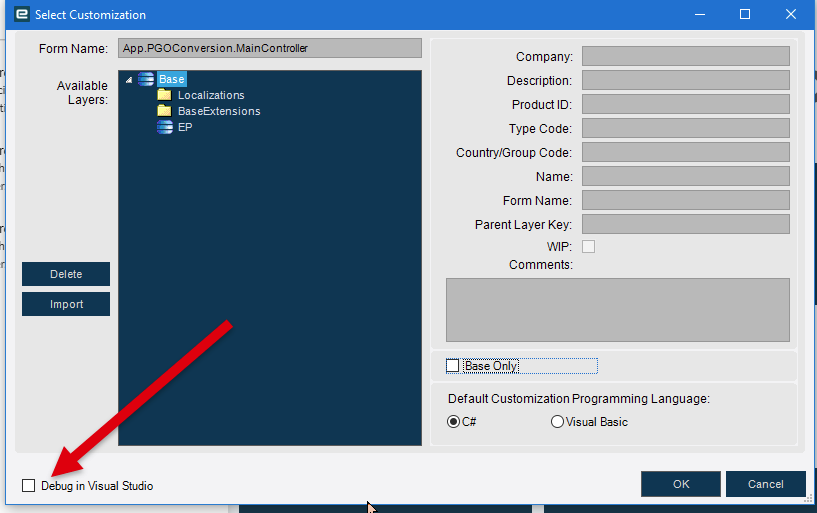817x513 pixels.
Task: Click the Name field
Action: [686, 176]
